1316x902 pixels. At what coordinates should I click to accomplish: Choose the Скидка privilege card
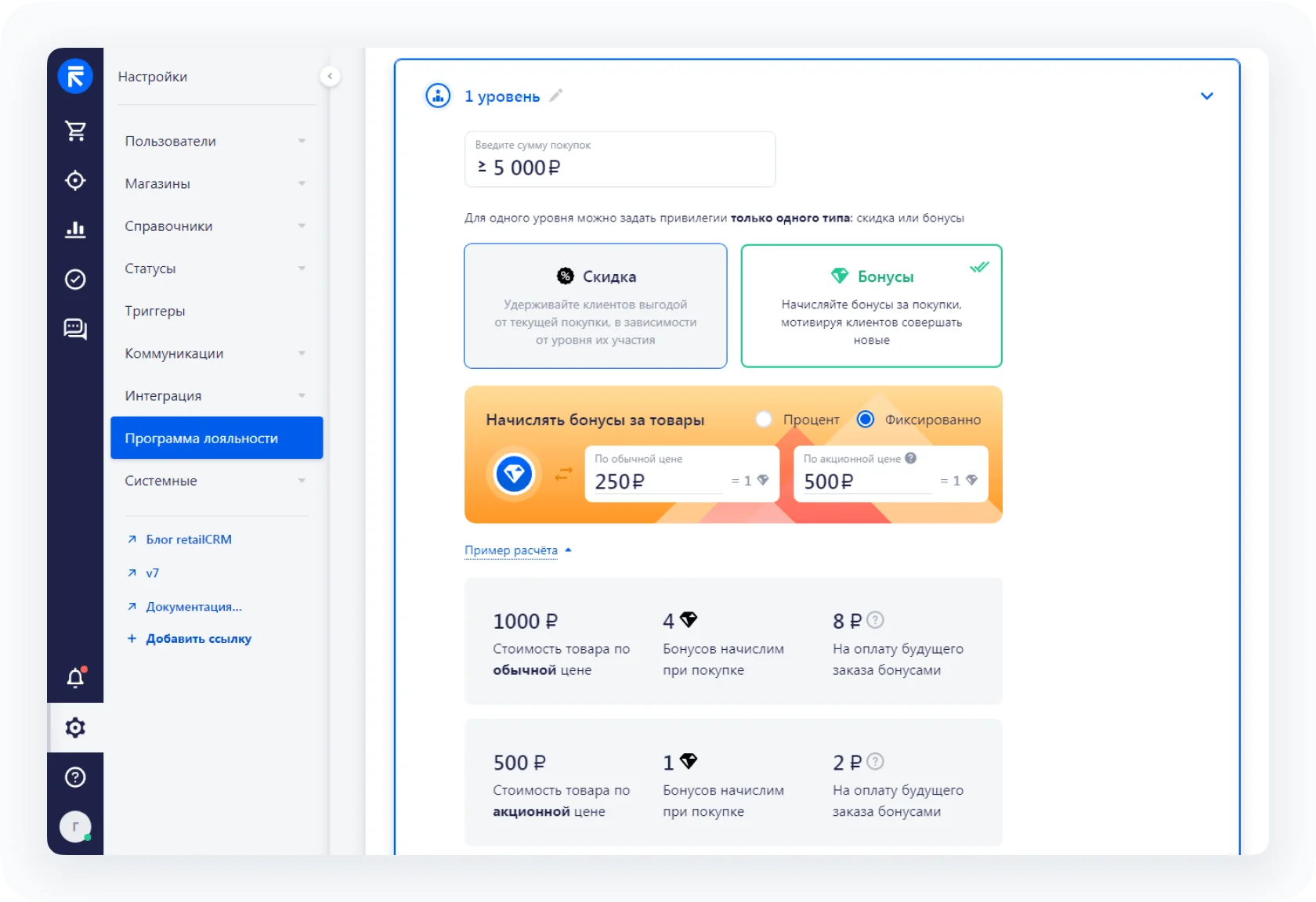tap(595, 306)
